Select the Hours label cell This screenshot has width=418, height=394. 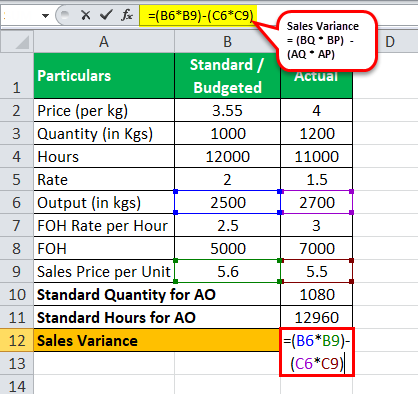[104, 156]
